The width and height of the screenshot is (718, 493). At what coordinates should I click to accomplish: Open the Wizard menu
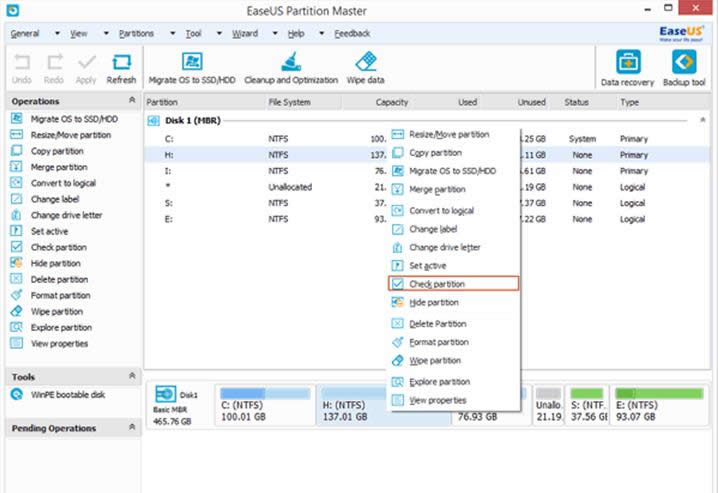[x=244, y=33]
